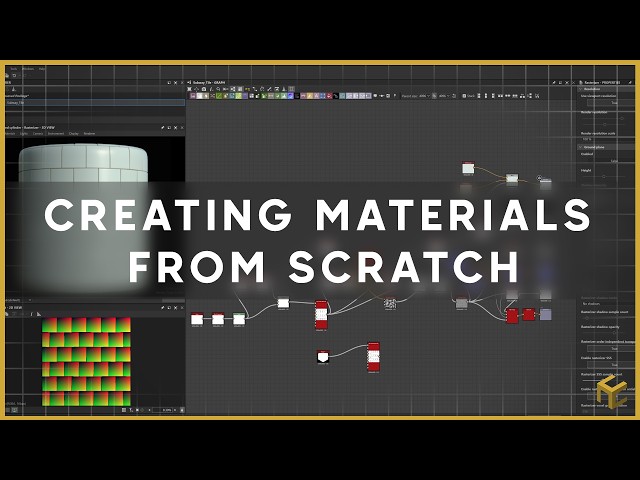The width and height of the screenshot is (640, 480).
Task: Click the fit-to-view icon in graph toolbar
Action: click(189, 89)
